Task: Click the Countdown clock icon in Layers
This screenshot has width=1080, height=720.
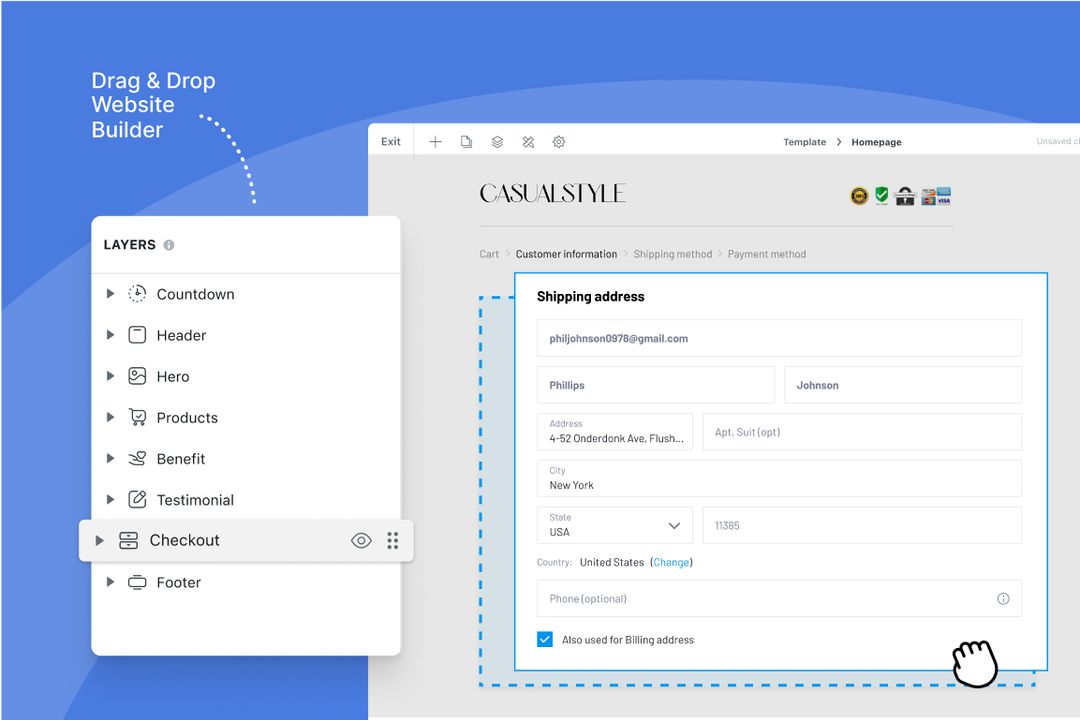Action: [136, 294]
